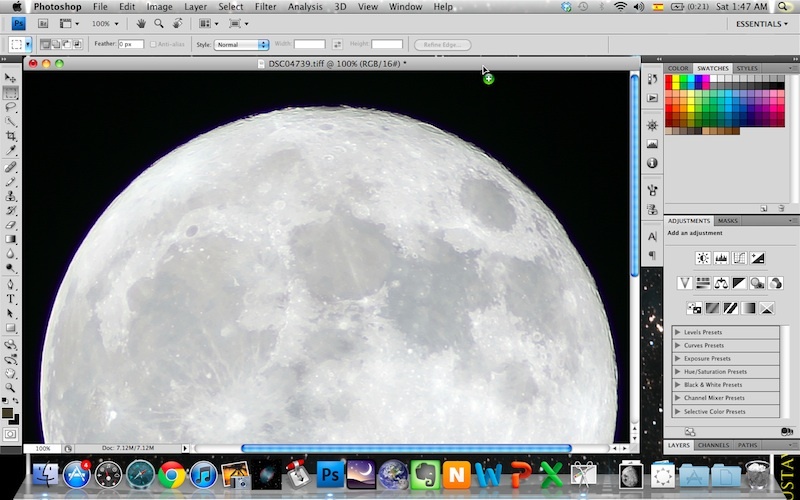The height and width of the screenshot is (500, 800).
Task: Add a Levels adjustment from icons
Action: point(720,258)
